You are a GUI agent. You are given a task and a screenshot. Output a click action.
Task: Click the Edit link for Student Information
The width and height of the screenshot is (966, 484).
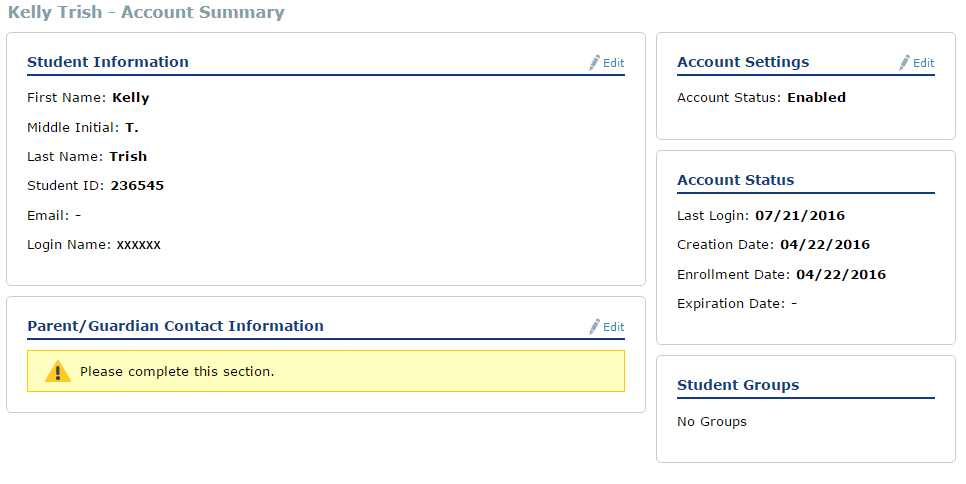click(x=613, y=63)
